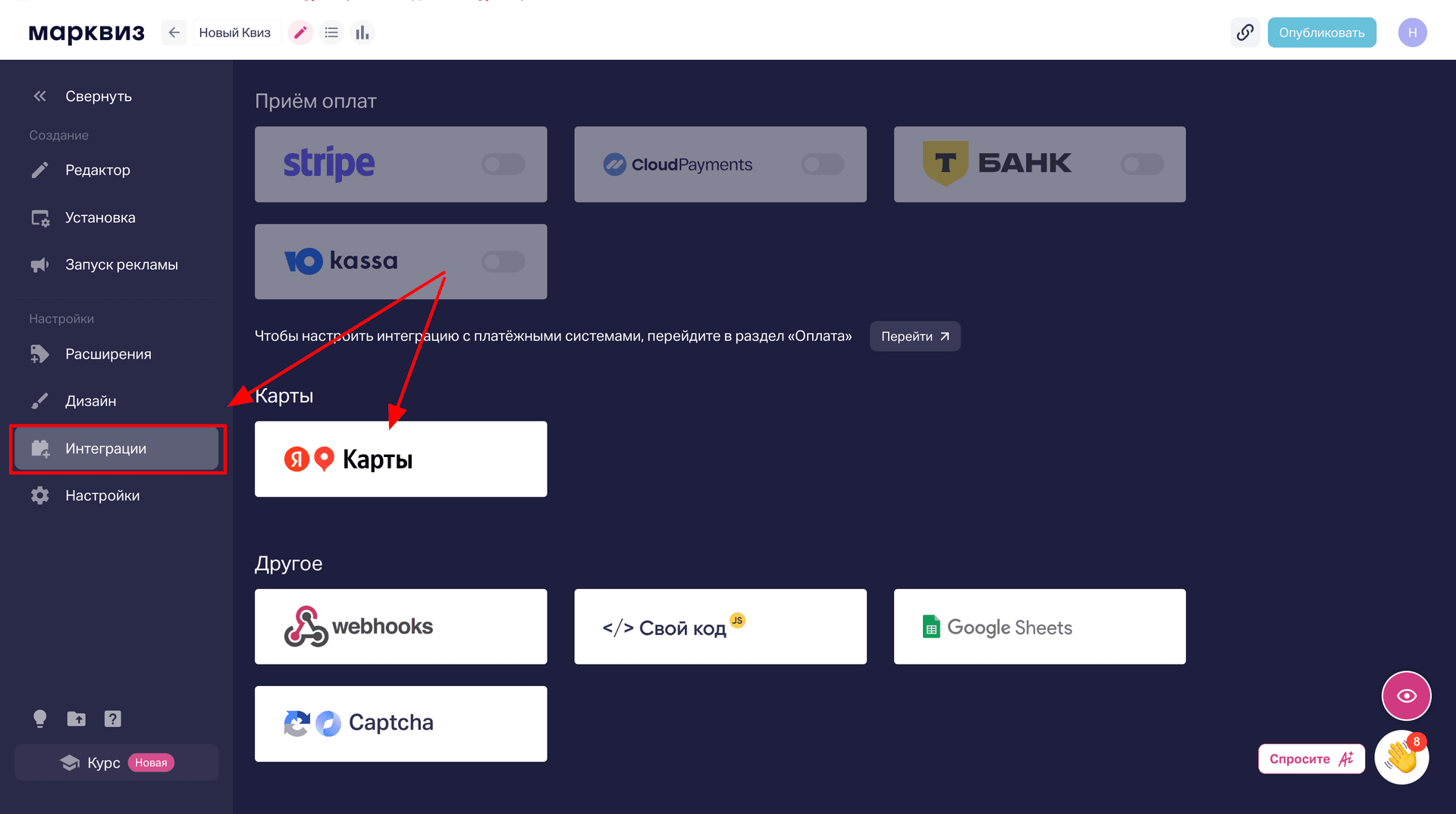1456x814 pixels.
Task: Click Перейти to payment section
Action: click(915, 337)
